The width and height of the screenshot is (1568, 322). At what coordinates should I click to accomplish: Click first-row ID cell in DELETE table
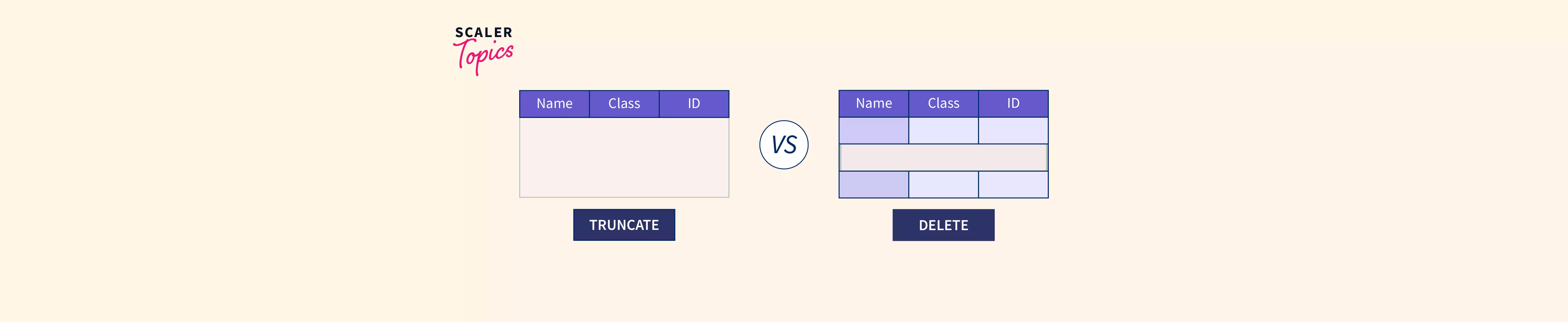click(x=1013, y=131)
